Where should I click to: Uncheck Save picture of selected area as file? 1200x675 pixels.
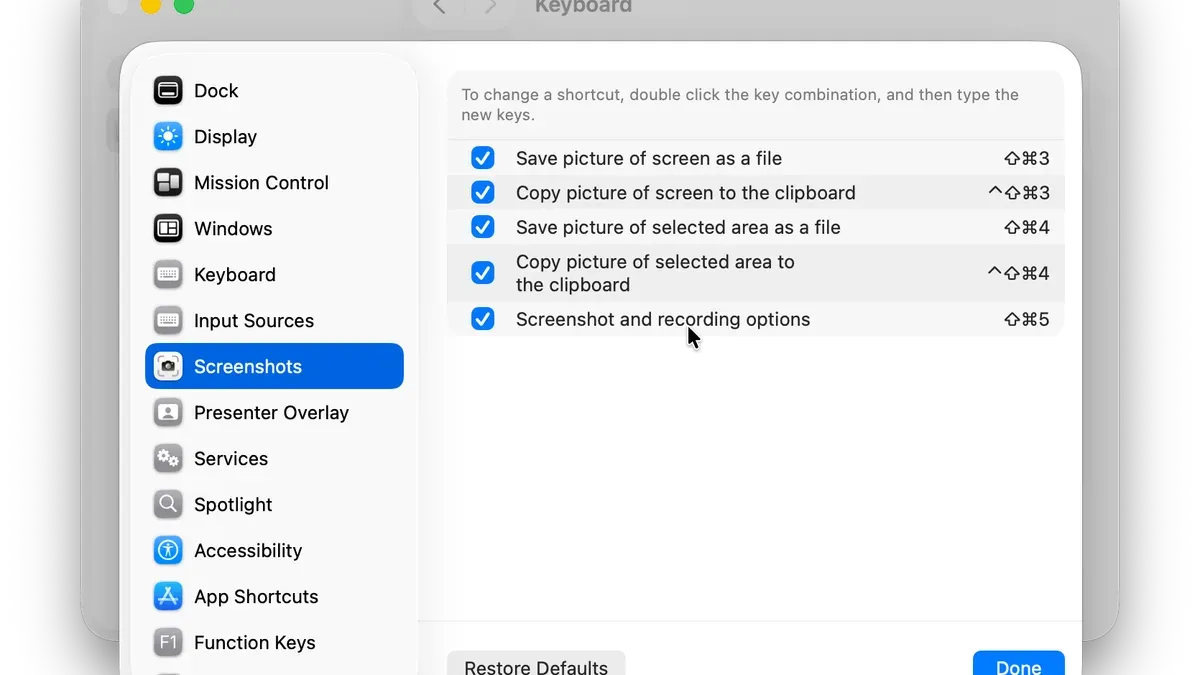click(x=483, y=227)
